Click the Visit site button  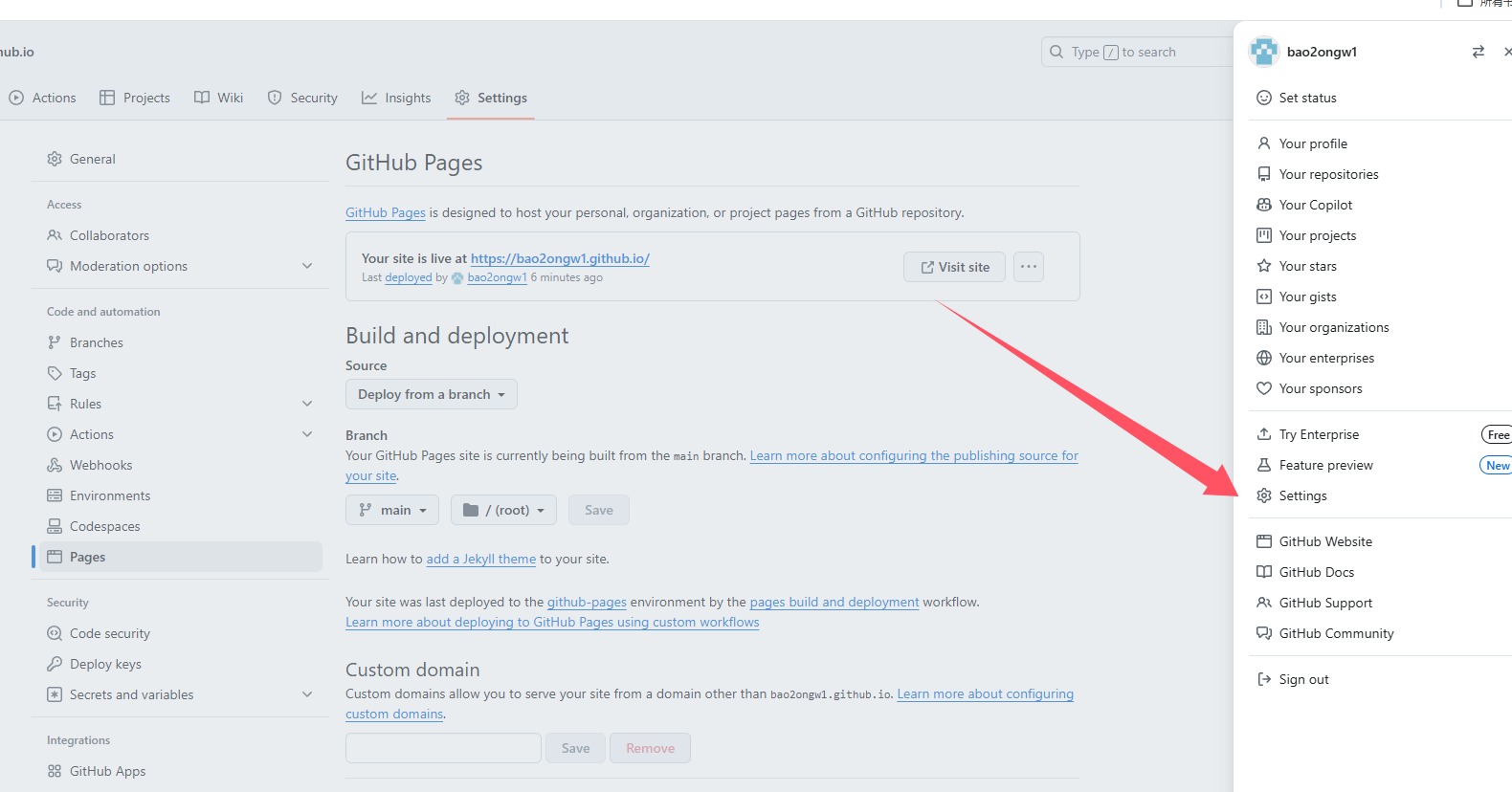coord(954,267)
